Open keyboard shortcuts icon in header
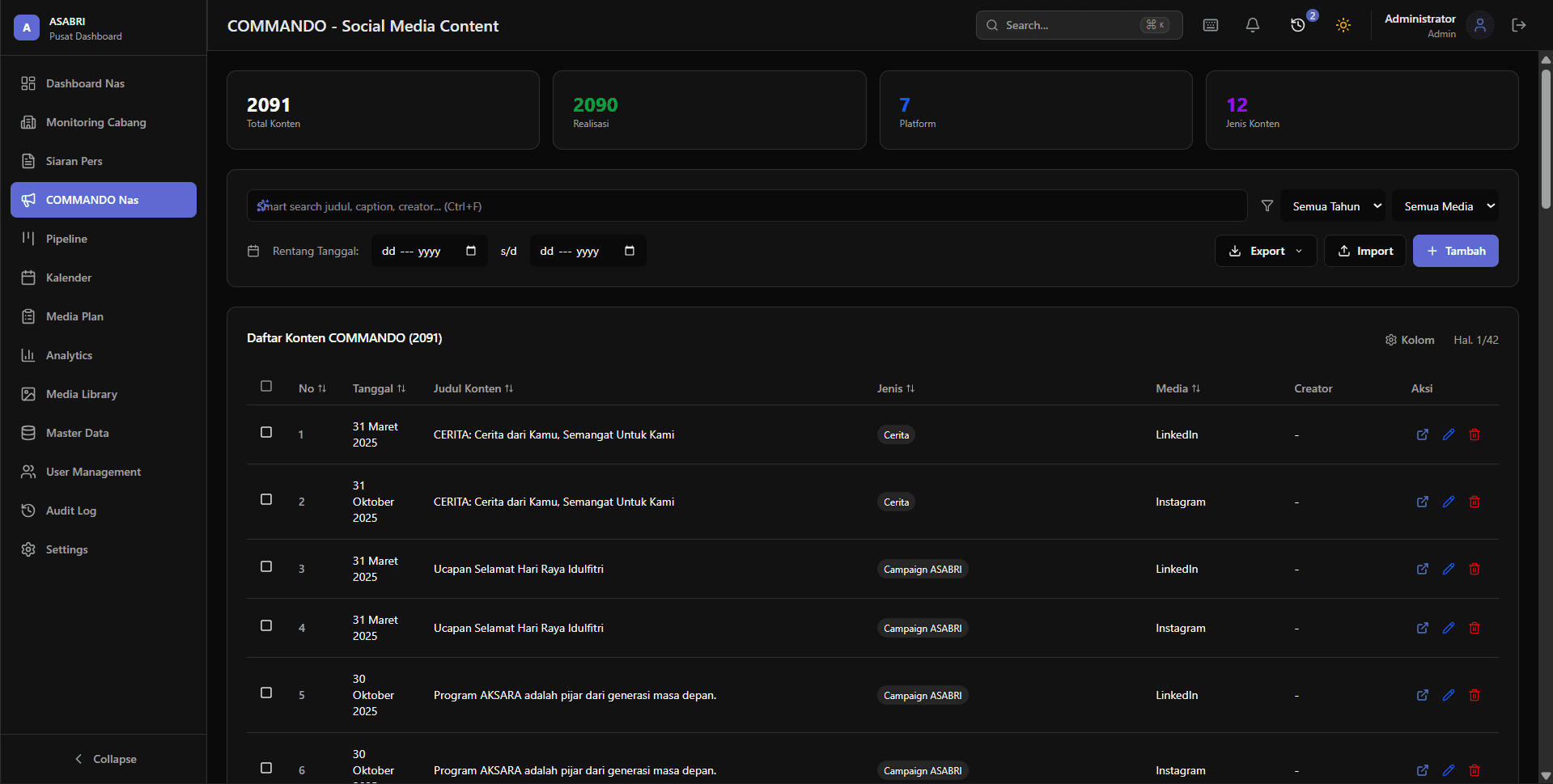1553x784 pixels. 1211,25
